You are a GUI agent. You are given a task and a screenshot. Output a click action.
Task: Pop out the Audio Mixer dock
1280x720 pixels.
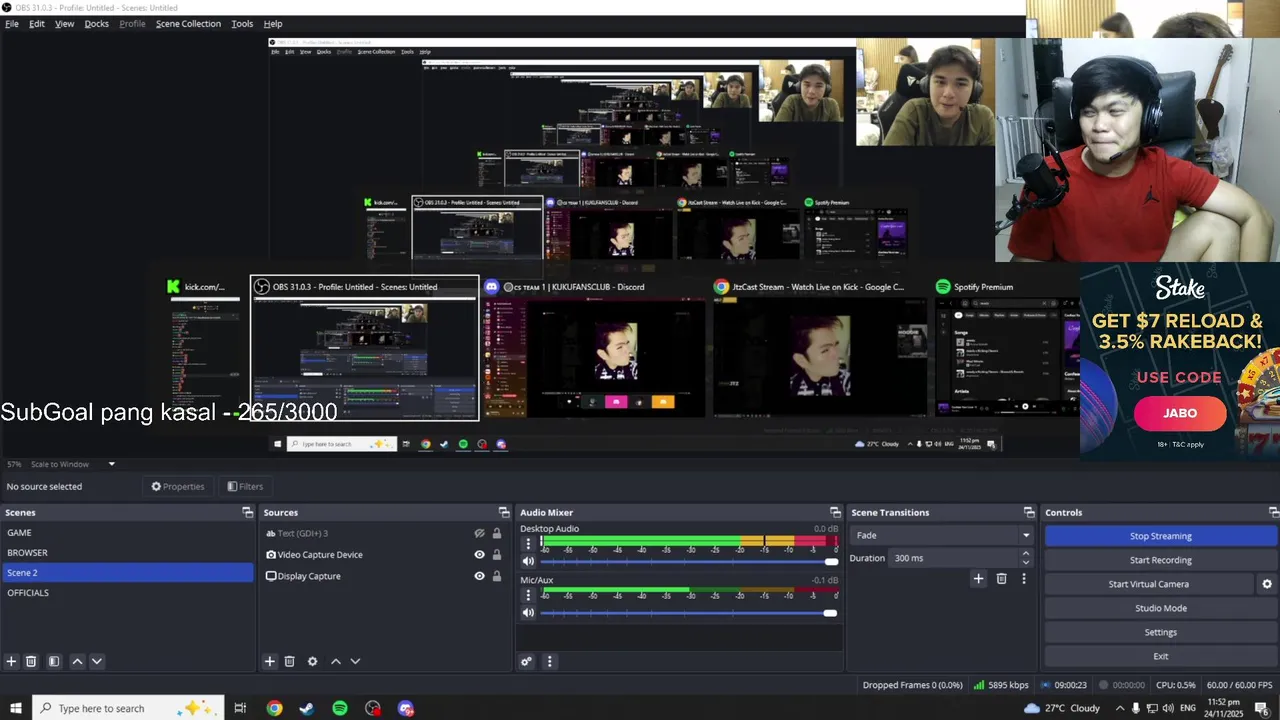[x=835, y=512]
